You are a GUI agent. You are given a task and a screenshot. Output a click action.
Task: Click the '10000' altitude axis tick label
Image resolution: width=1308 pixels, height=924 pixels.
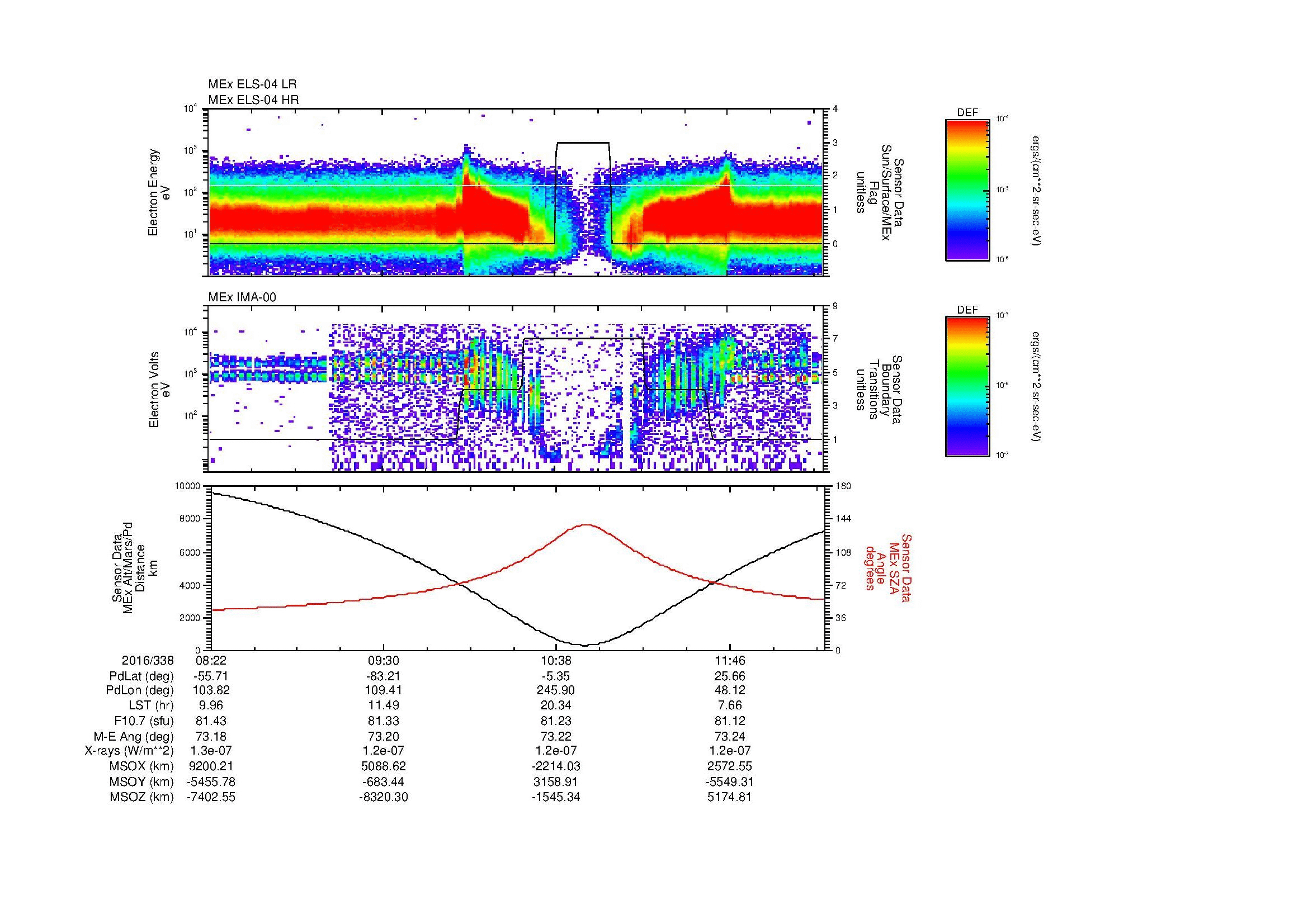pyautogui.click(x=188, y=486)
